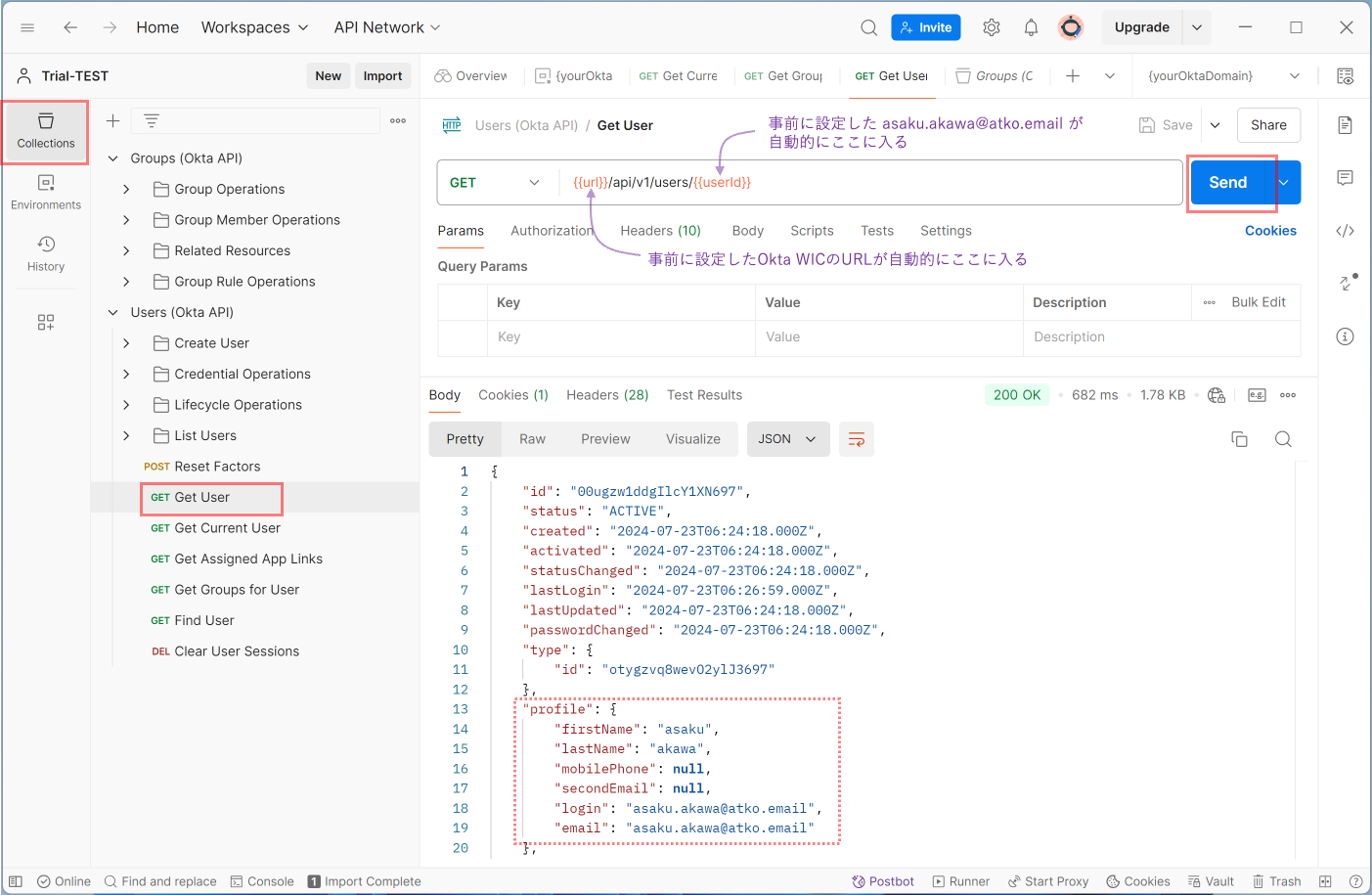Copy the response body
1372x895 pixels.
1239,439
